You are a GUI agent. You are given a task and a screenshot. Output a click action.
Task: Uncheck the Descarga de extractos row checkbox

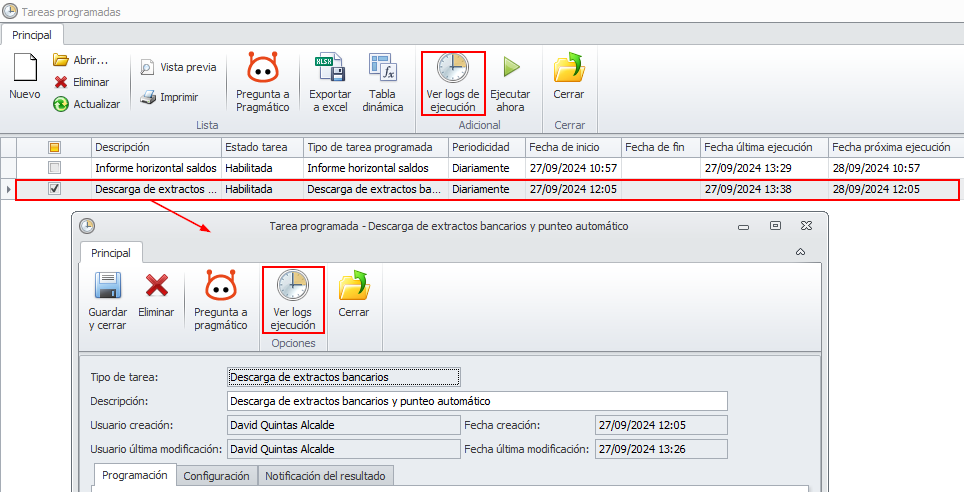[54, 189]
